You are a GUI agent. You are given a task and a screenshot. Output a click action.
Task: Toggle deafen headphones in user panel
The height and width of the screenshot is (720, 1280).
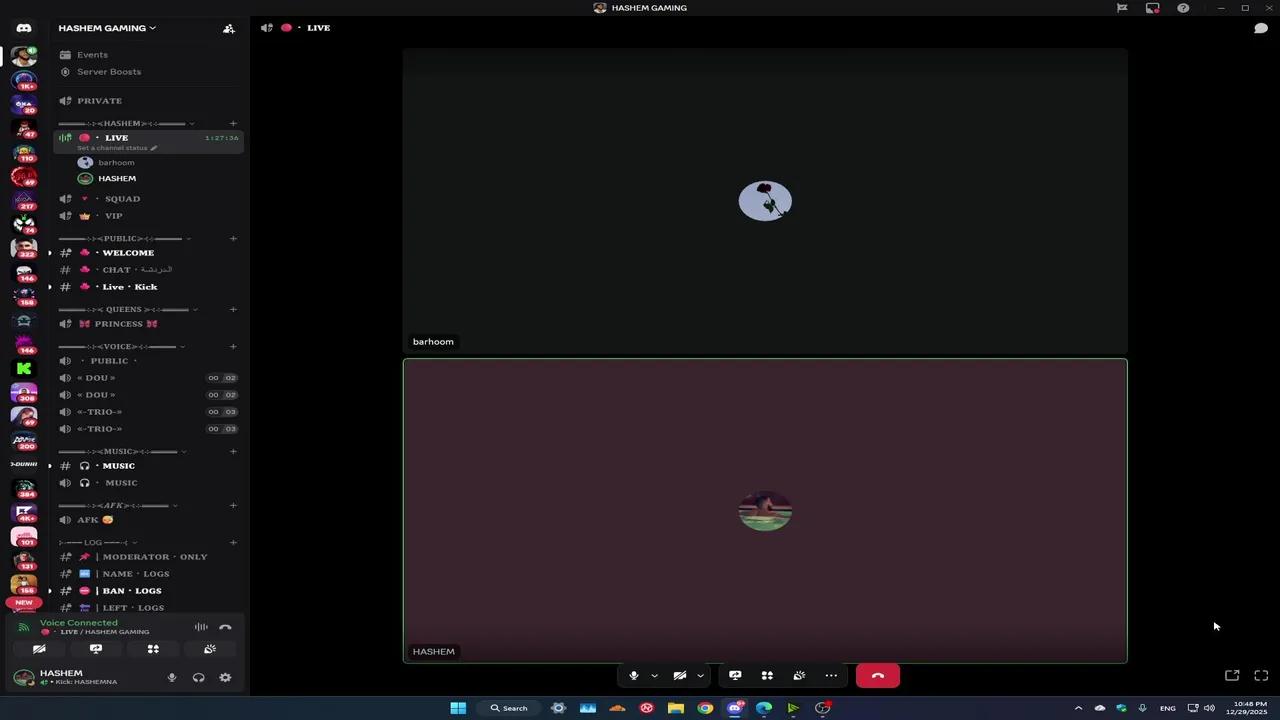[x=198, y=678]
